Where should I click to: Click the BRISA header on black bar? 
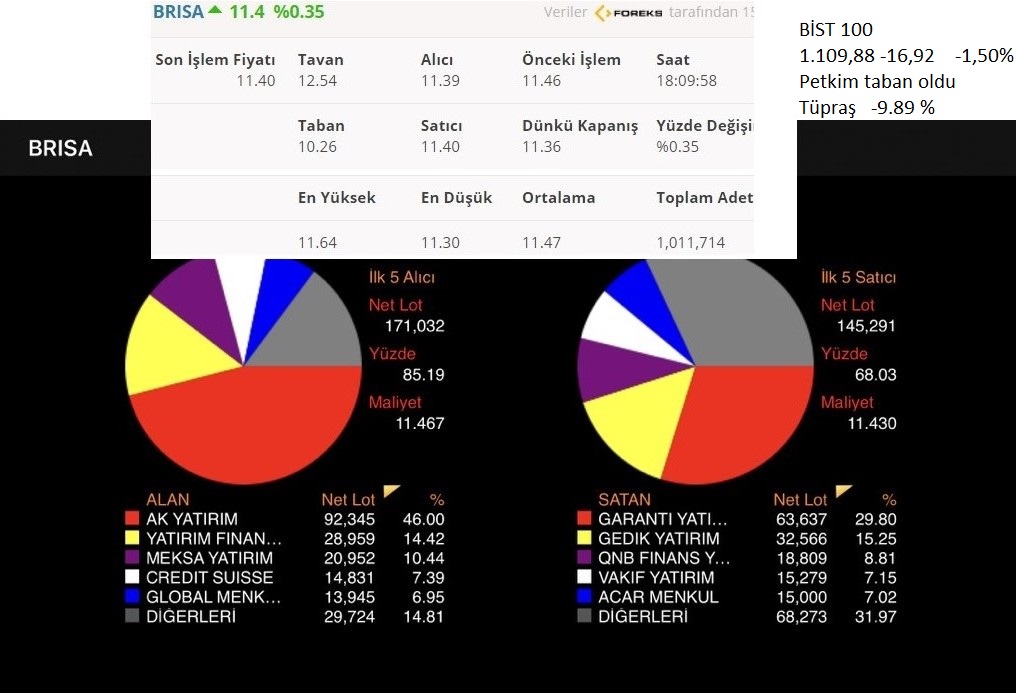(60, 148)
